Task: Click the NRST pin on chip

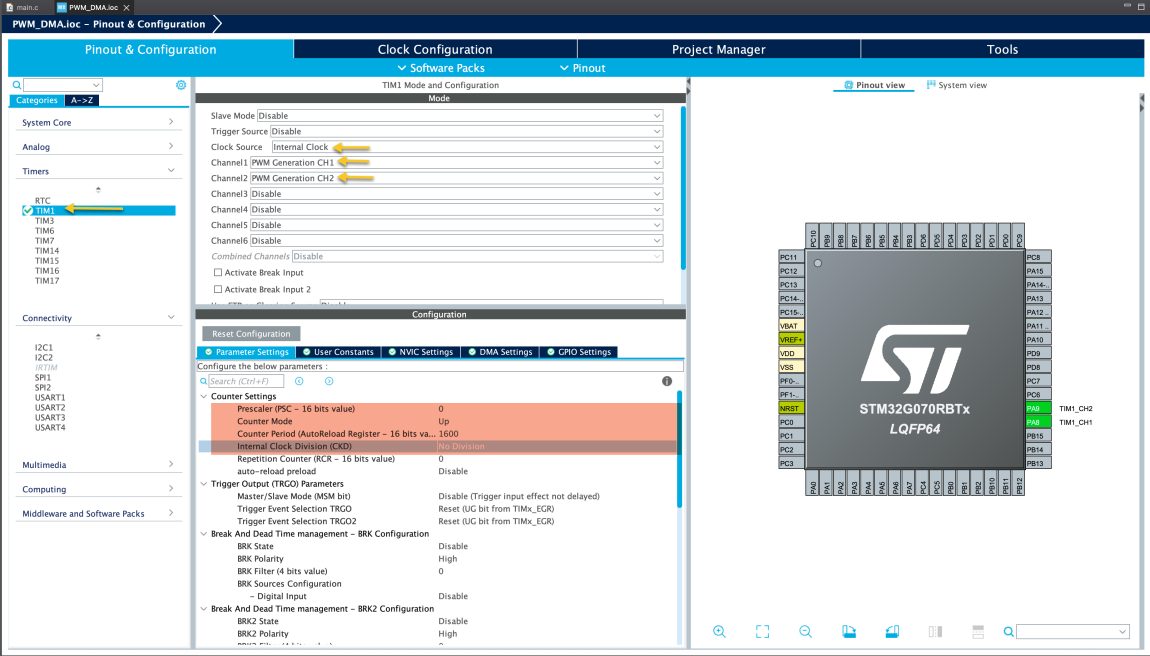Action: [x=791, y=409]
